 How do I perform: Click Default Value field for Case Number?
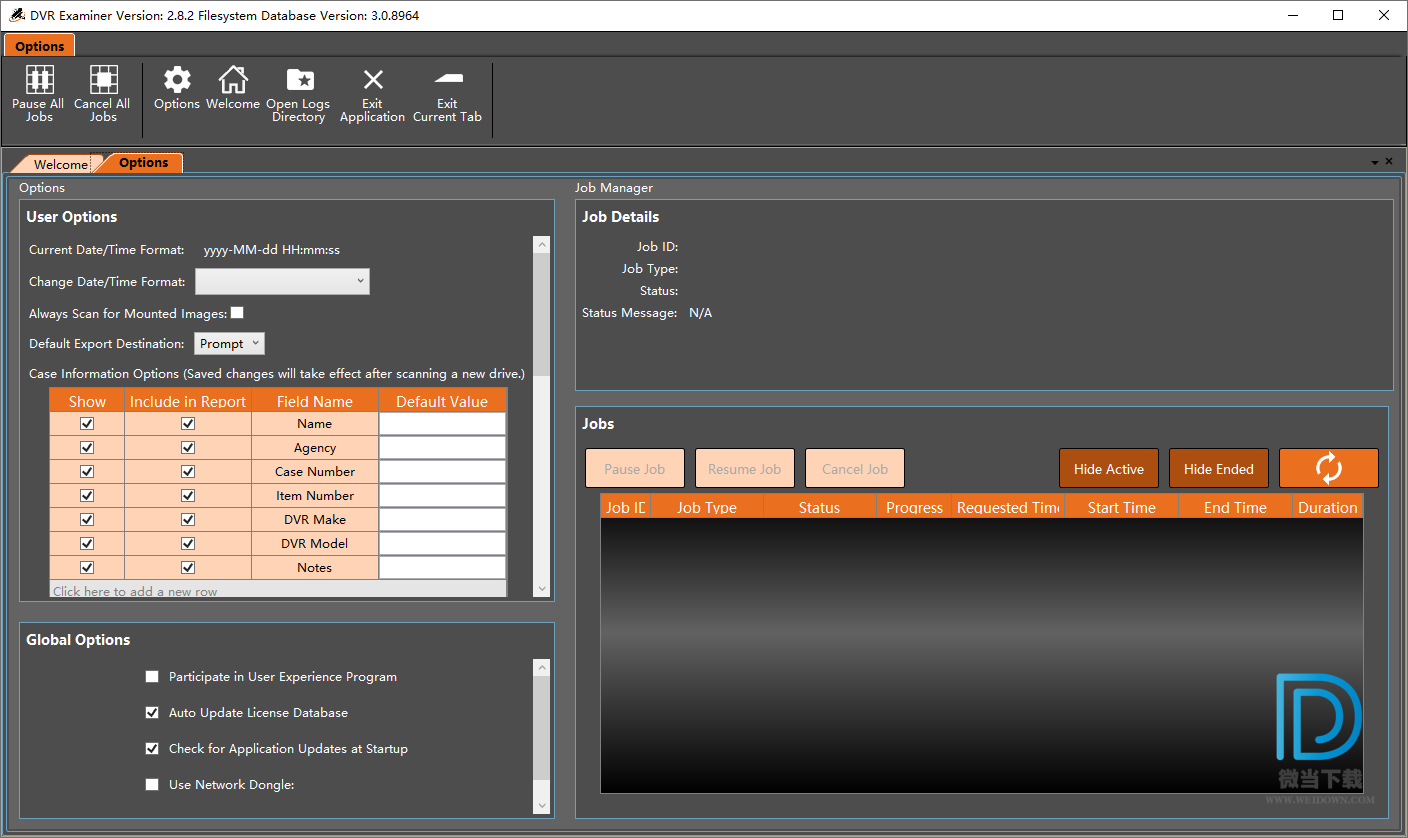442,472
